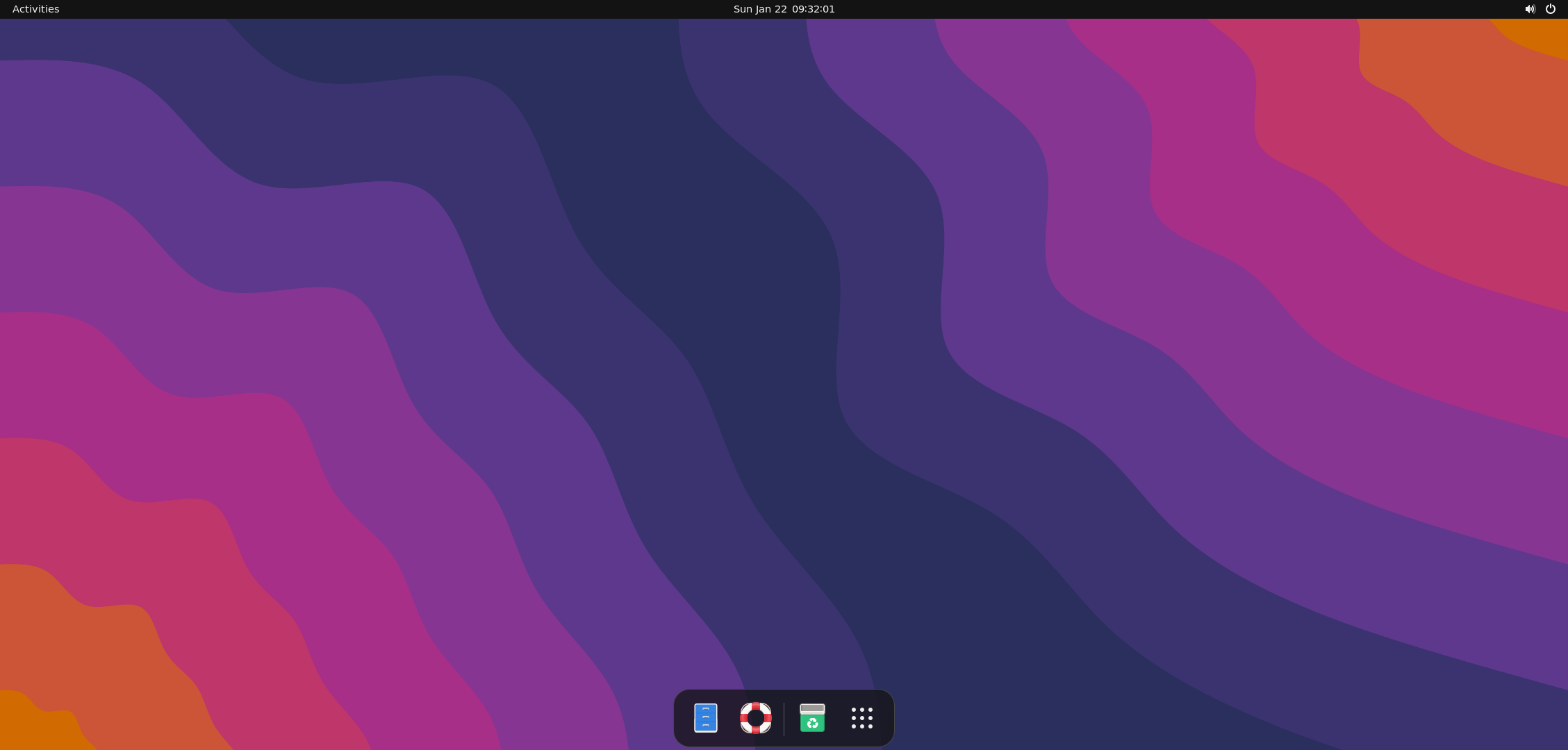The height and width of the screenshot is (750, 1568).
Task: Launch GNOME Help using the lifebuoy icon
Action: [756, 718]
